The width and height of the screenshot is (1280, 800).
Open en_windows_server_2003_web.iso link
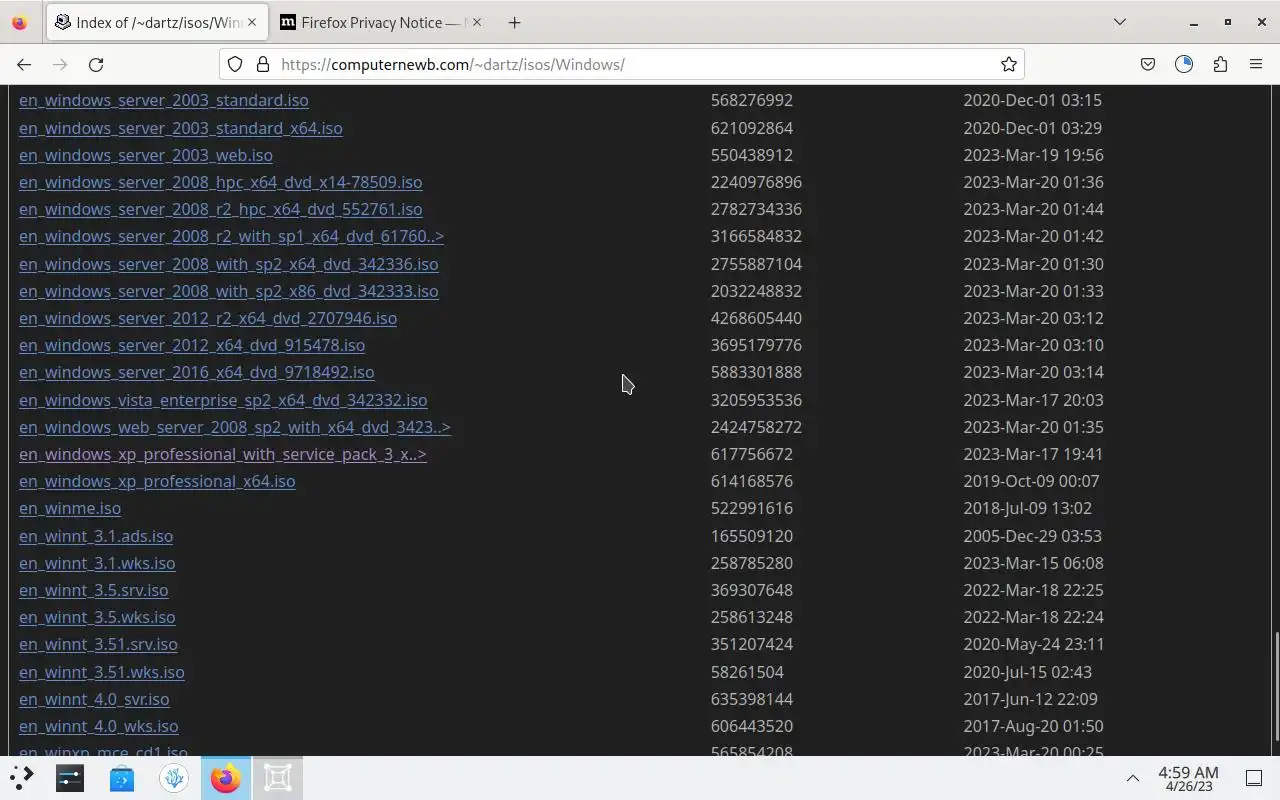(146, 155)
